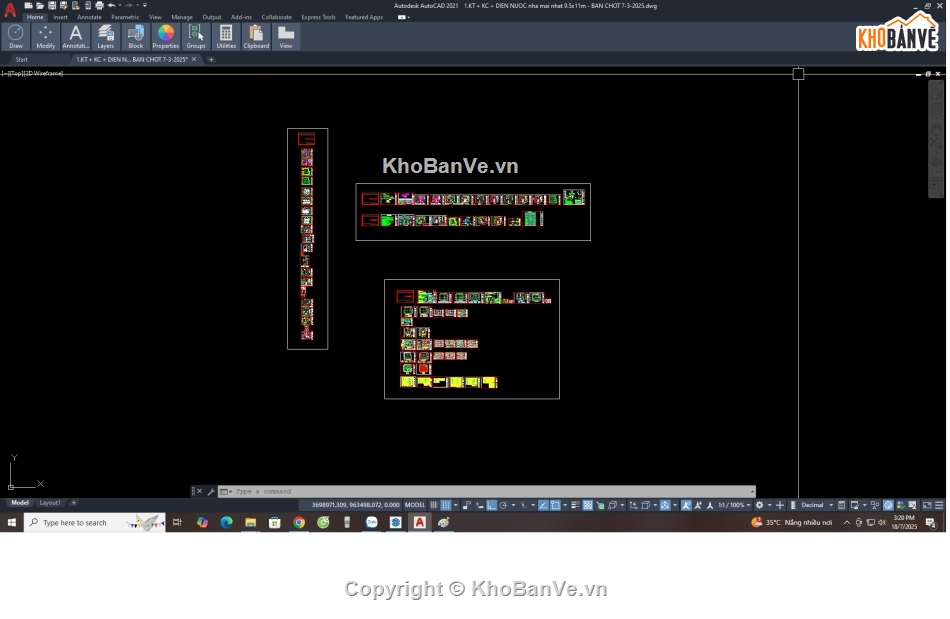The height and width of the screenshot is (619, 950).
Task: Open recent commands dropdown in command line
Action: (225, 492)
